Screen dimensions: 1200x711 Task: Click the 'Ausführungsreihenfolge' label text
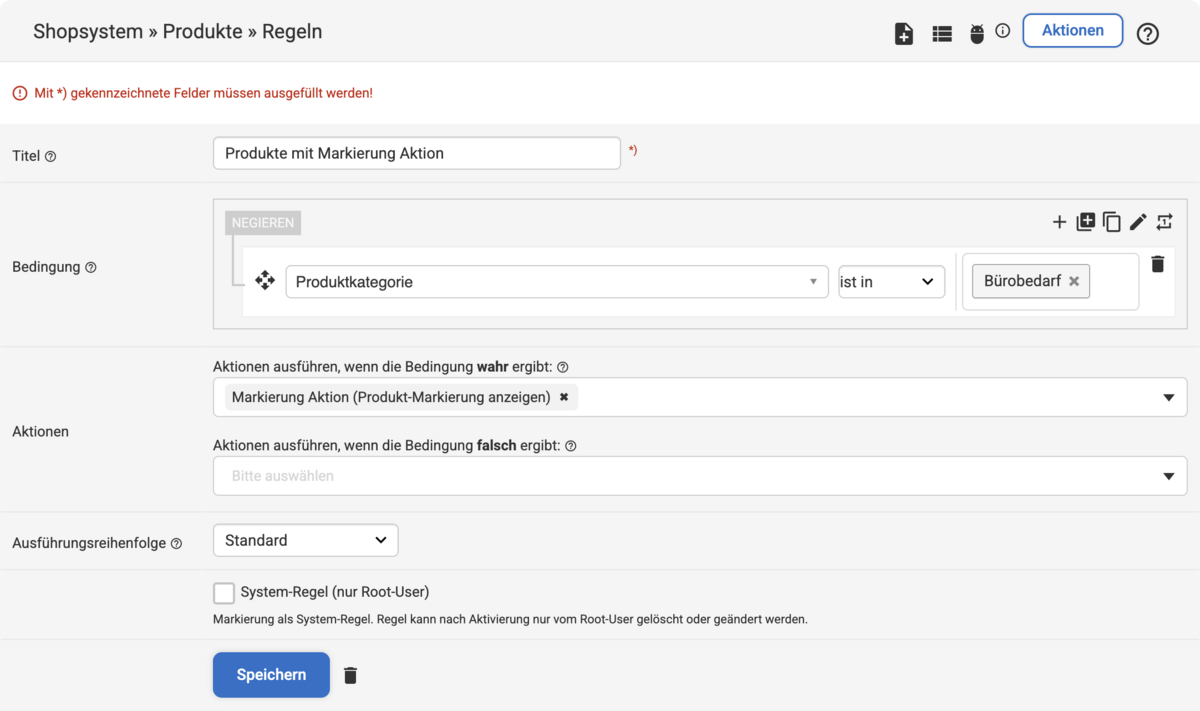pyautogui.click(x=89, y=543)
